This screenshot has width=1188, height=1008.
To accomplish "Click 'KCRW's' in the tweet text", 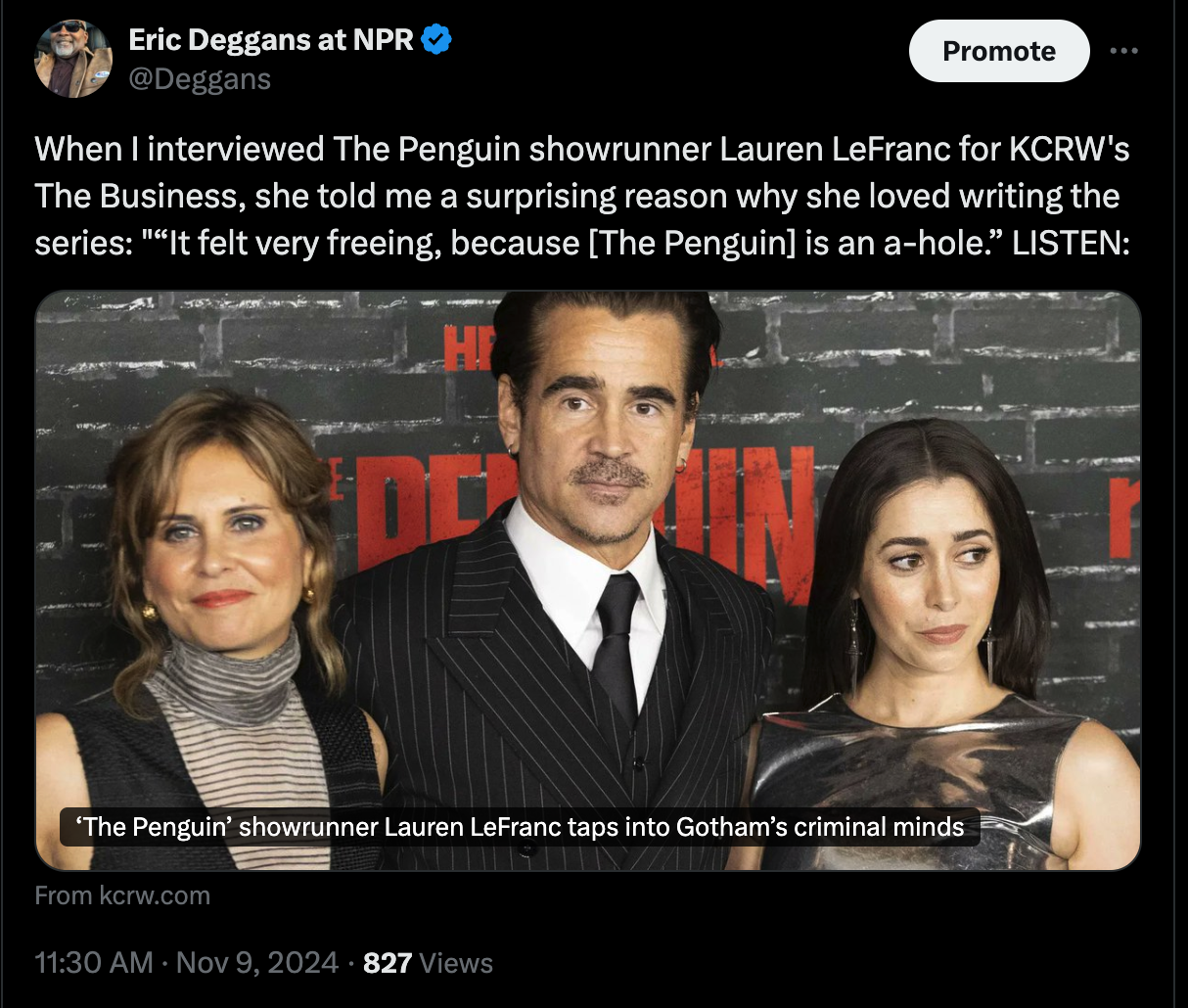I will (1070, 149).
